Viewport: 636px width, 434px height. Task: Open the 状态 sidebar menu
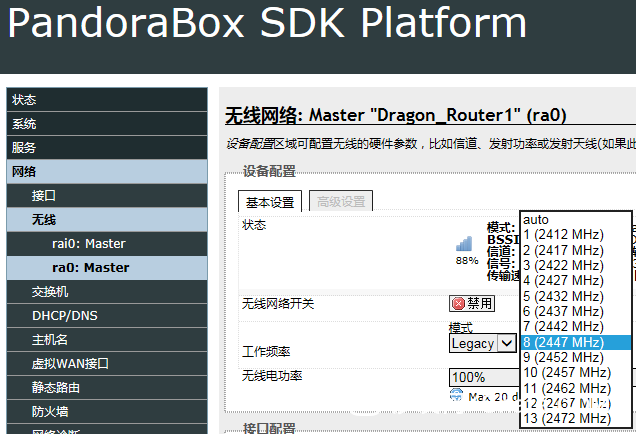point(107,99)
